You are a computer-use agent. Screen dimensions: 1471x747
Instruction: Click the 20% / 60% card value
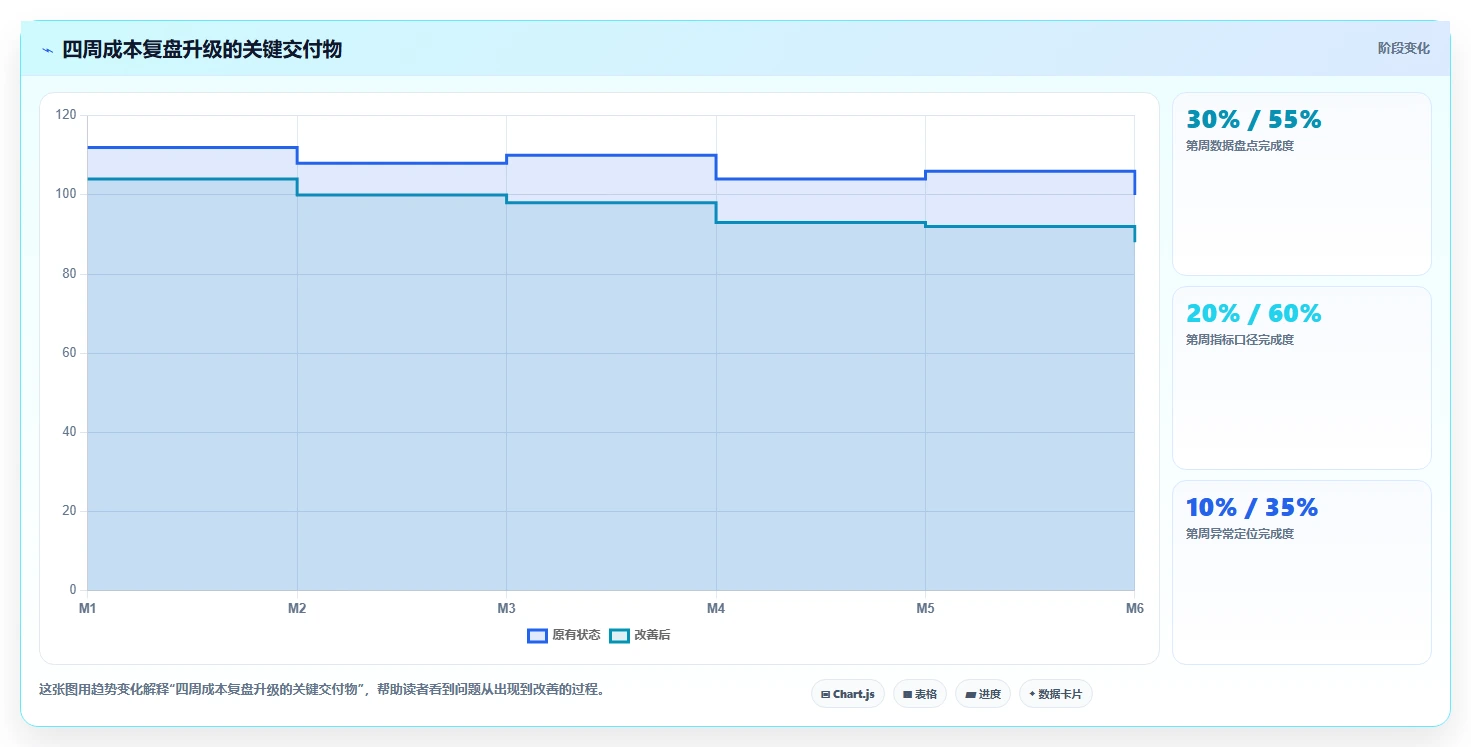click(1254, 313)
